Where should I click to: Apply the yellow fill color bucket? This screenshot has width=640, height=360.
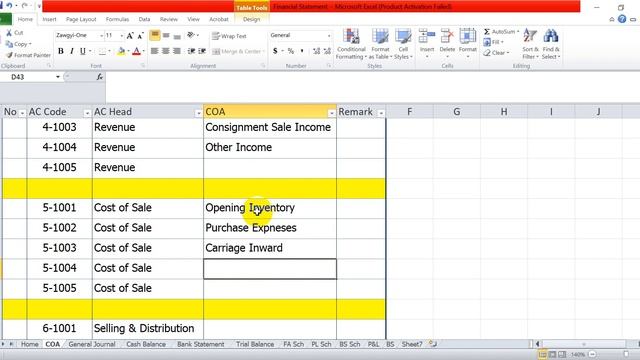pyautogui.click(x=121, y=51)
